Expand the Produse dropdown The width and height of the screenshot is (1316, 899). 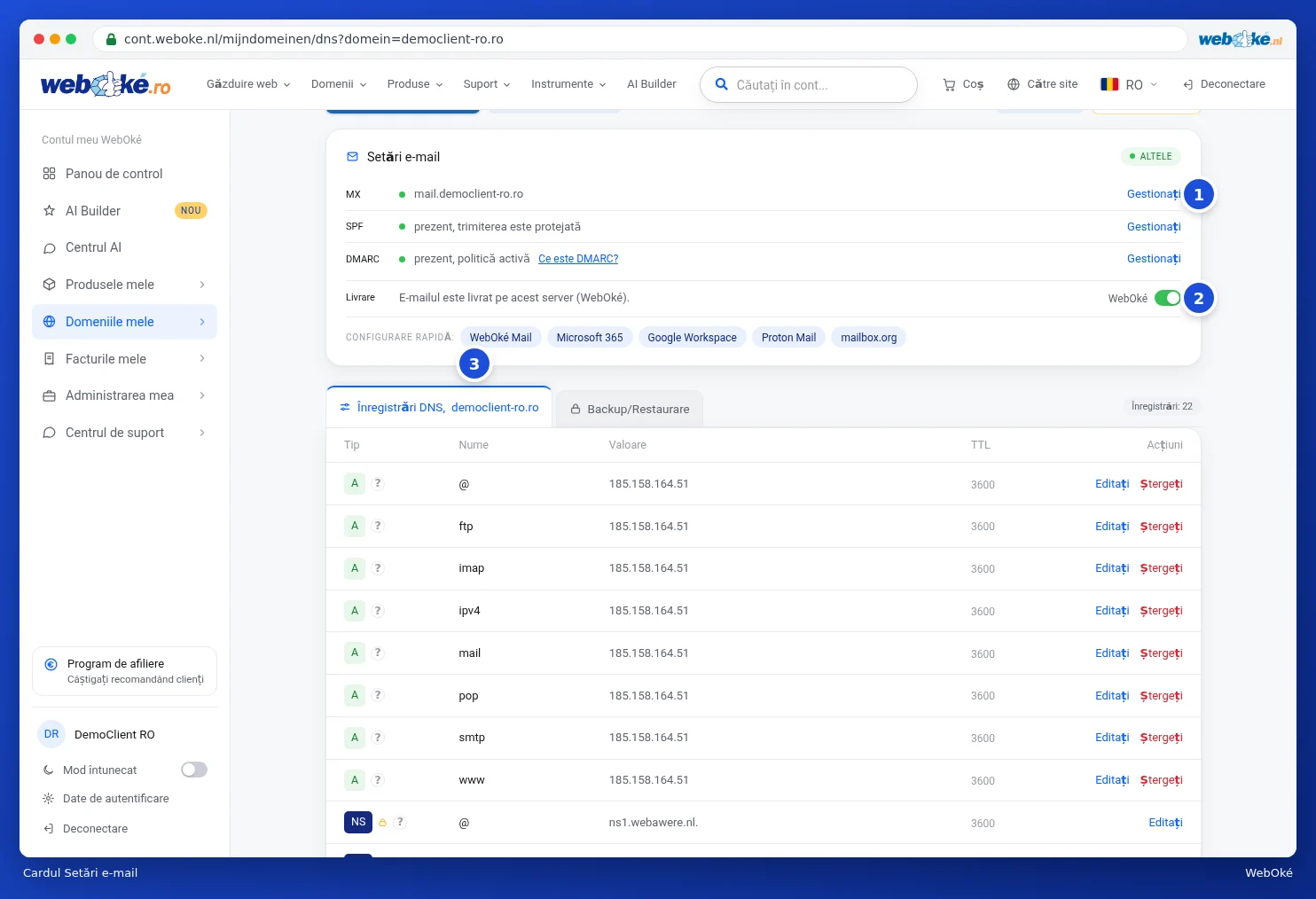[x=415, y=84]
